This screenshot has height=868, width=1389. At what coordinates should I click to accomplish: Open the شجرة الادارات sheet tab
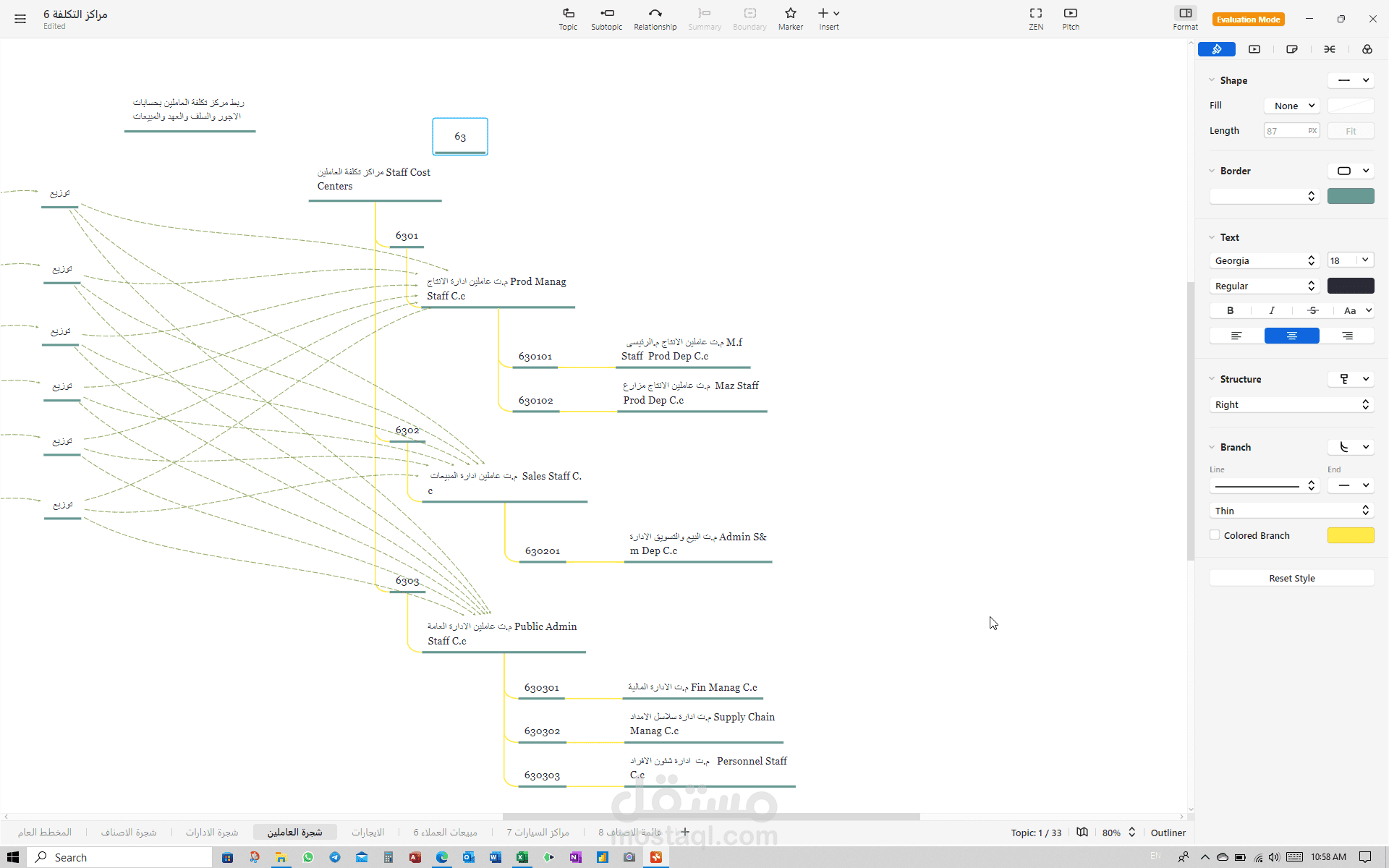coord(211,833)
